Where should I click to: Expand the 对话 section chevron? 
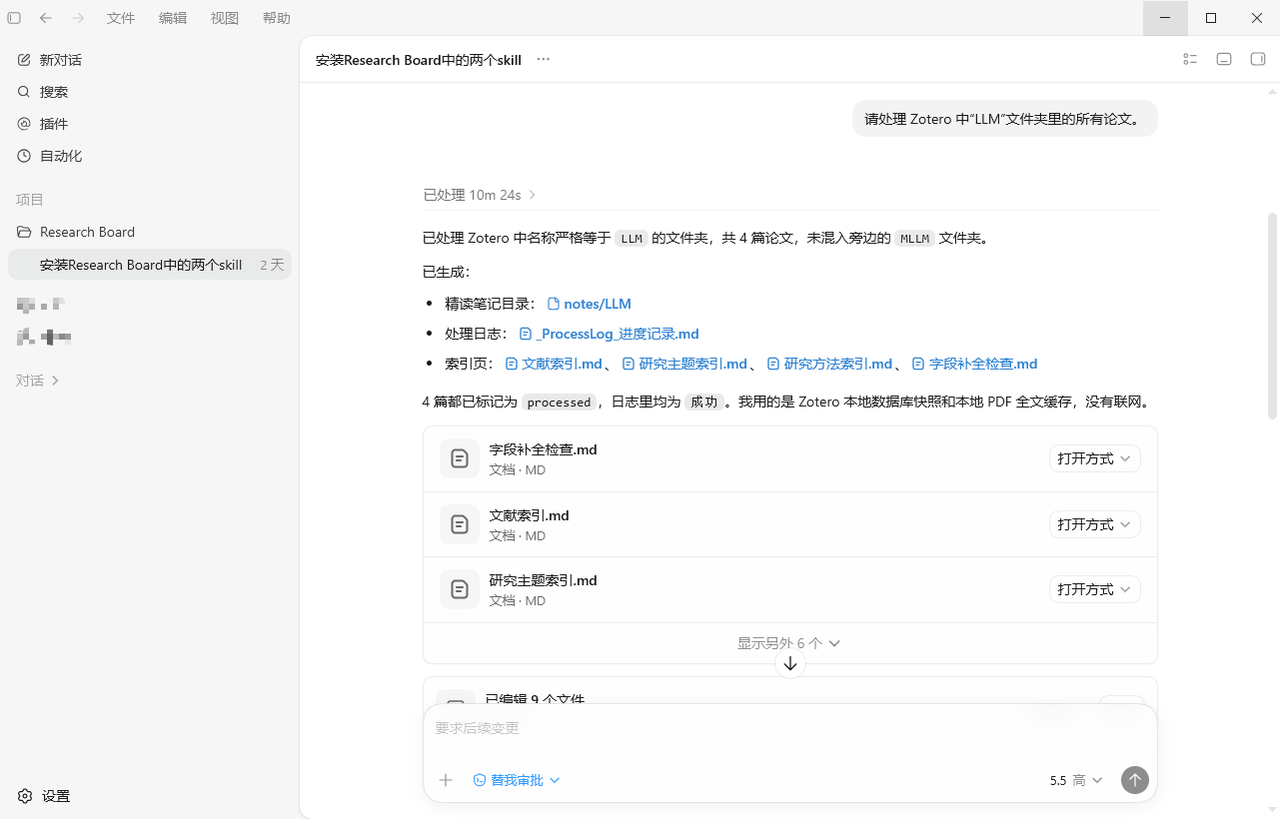click(x=55, y=381)
